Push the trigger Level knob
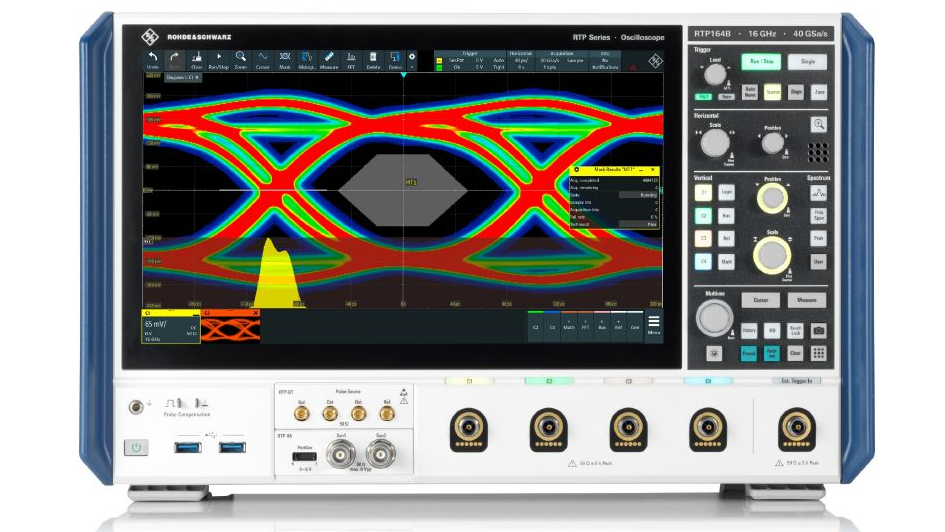This screenshot has height=532, width=945. pyautogui.click(x=715, y=75)
